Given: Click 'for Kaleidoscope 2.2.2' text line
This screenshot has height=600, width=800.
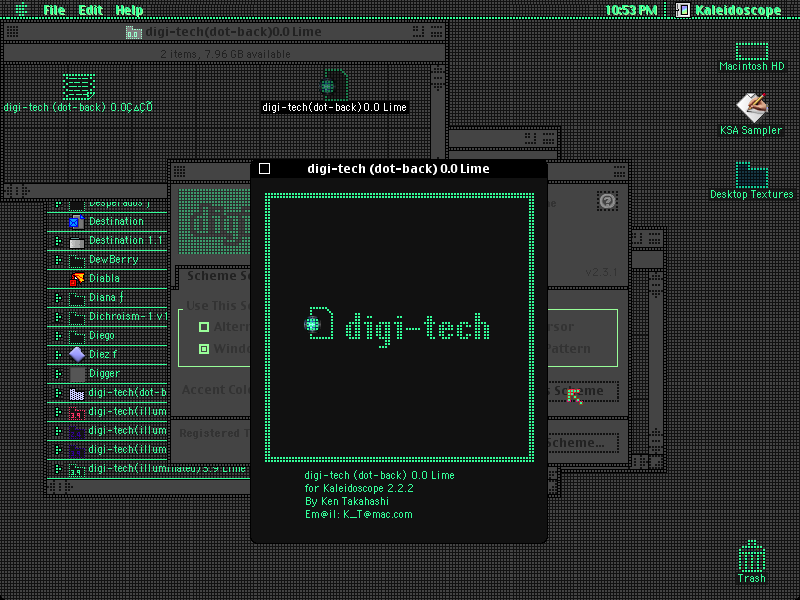Looking at the screenshot, I should (x=359, y=488).
